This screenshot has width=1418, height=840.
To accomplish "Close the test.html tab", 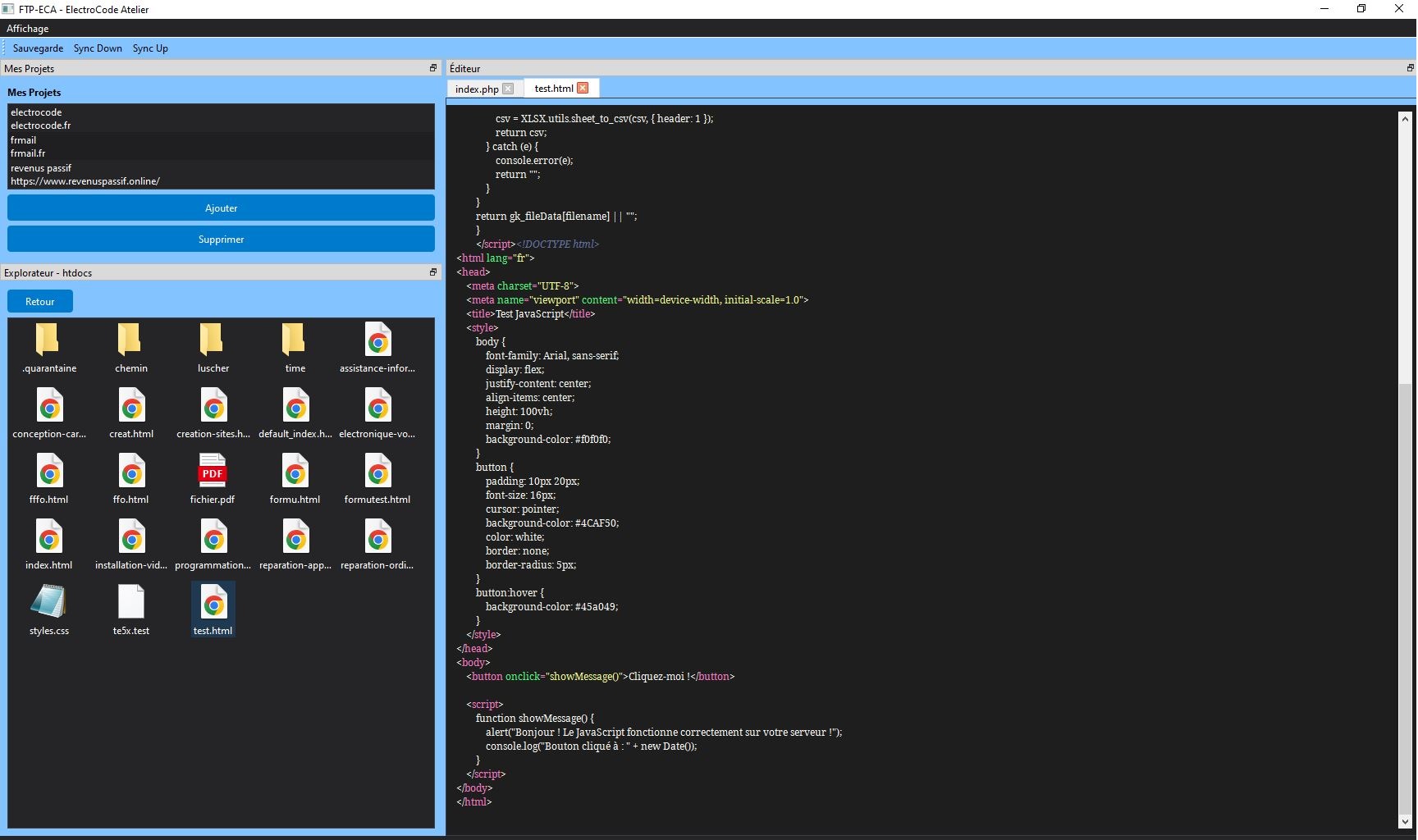I will click(583, 88).
